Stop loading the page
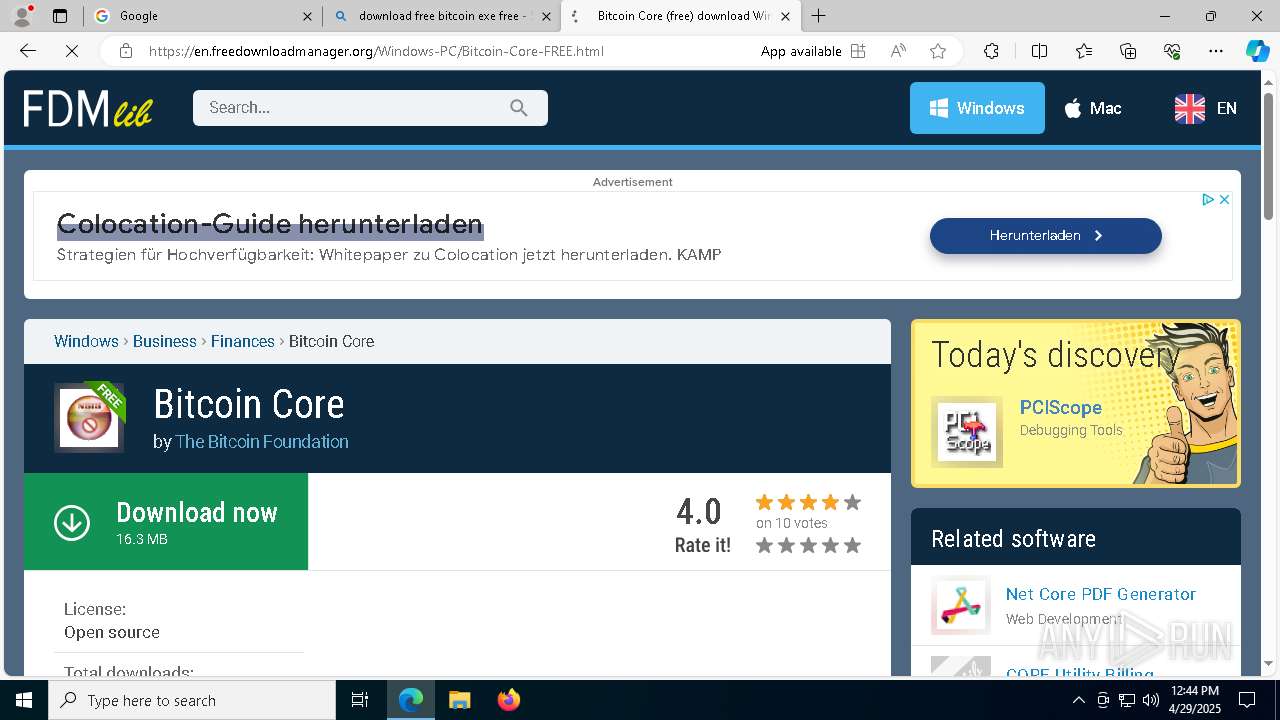The image size is (1280, 720). pyautogui.click(x=72, y=51)
